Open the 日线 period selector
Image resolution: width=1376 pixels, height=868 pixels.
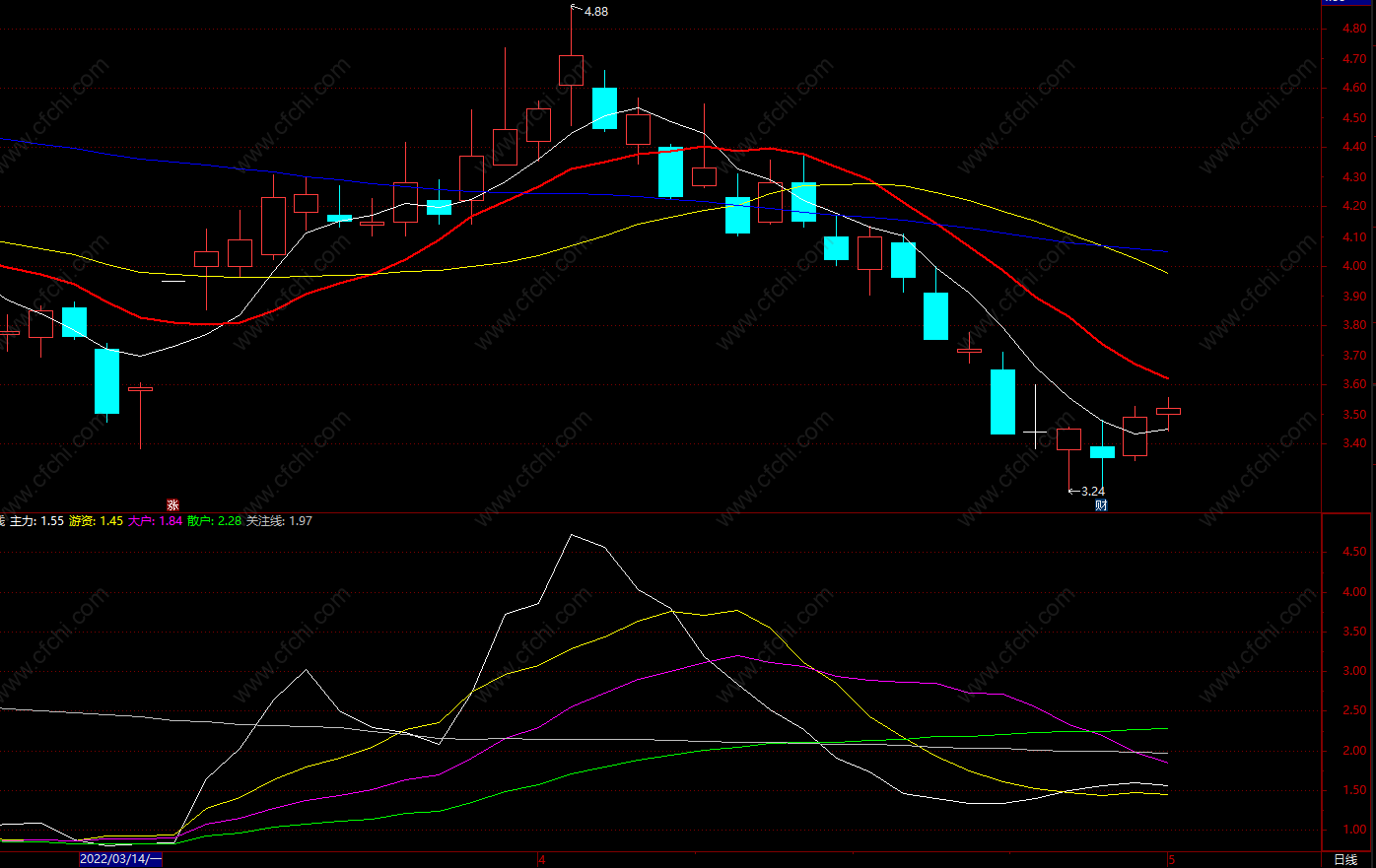[1344, 860]
